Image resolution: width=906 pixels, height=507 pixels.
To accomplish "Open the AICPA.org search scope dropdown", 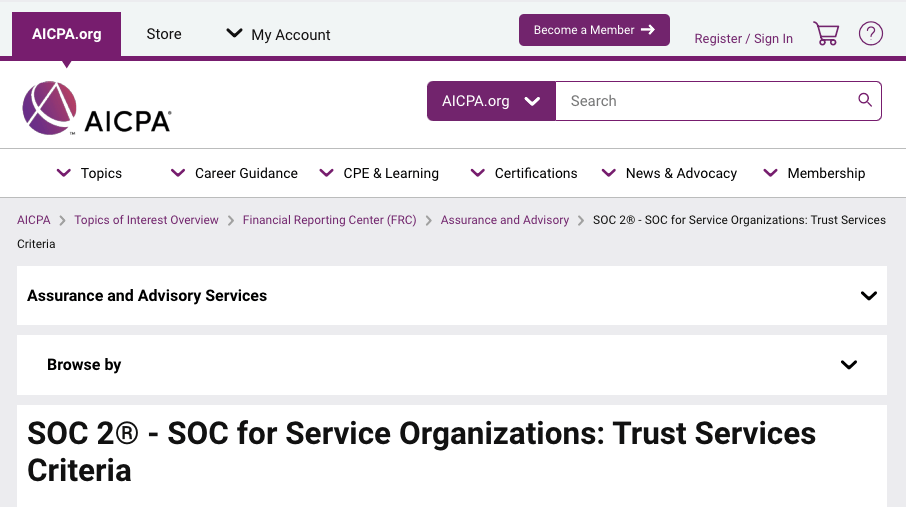I will (491, 101).
